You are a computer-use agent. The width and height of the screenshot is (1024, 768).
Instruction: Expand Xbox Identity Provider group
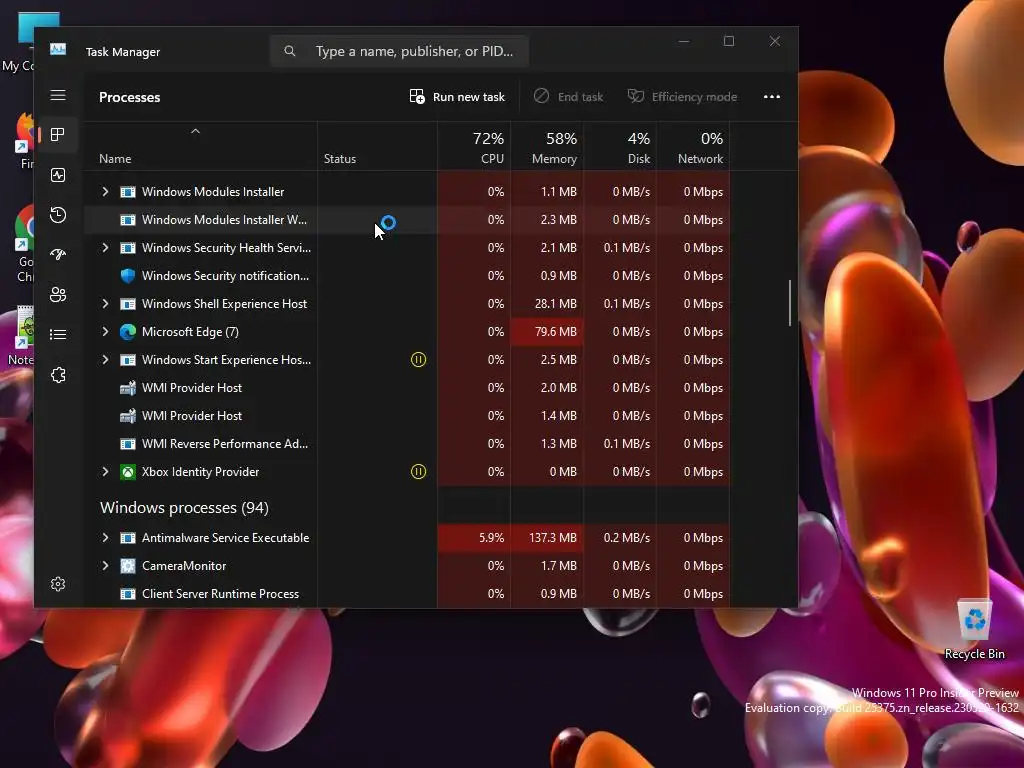pyautogui.click(x=105, y=472)
